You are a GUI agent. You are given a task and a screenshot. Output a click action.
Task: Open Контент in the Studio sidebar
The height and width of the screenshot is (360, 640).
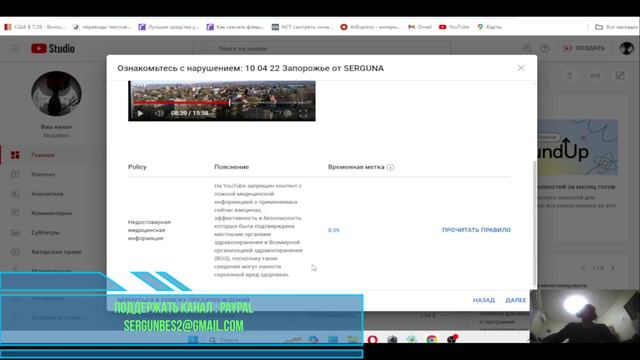point(43,174)
